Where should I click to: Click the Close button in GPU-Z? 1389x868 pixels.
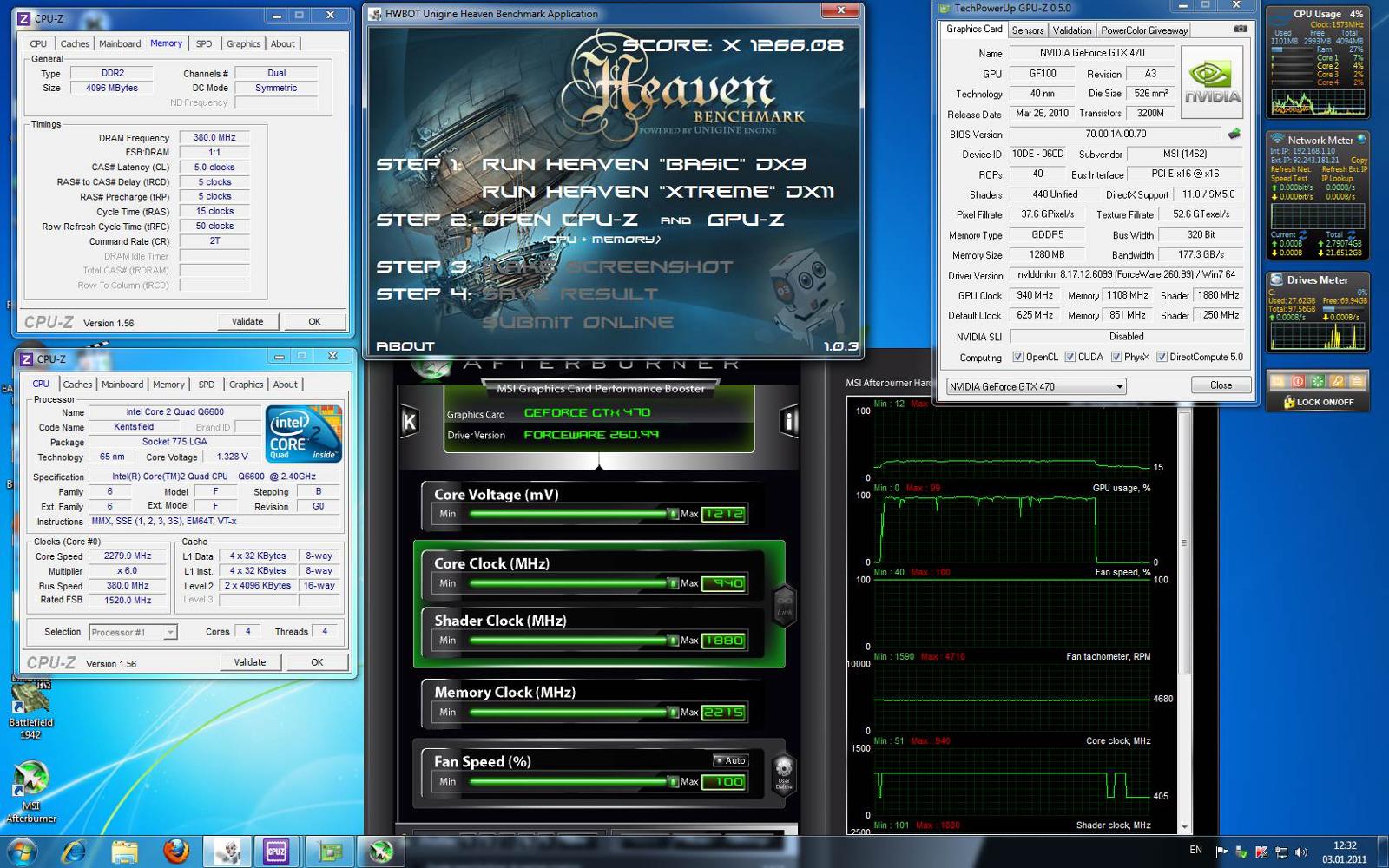tap(1221, 385)
